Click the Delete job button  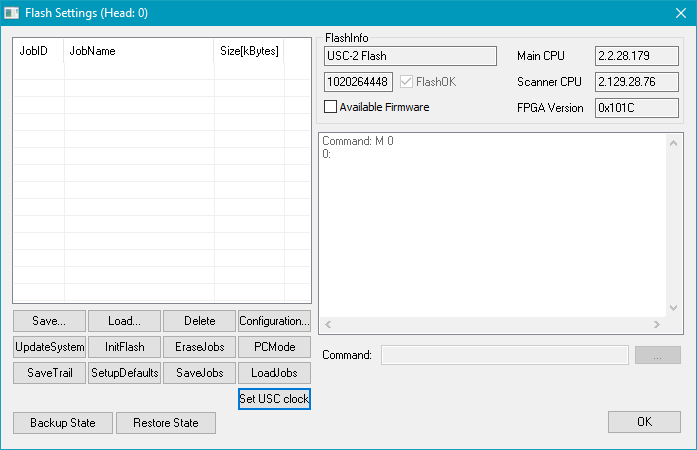[200, 321]
